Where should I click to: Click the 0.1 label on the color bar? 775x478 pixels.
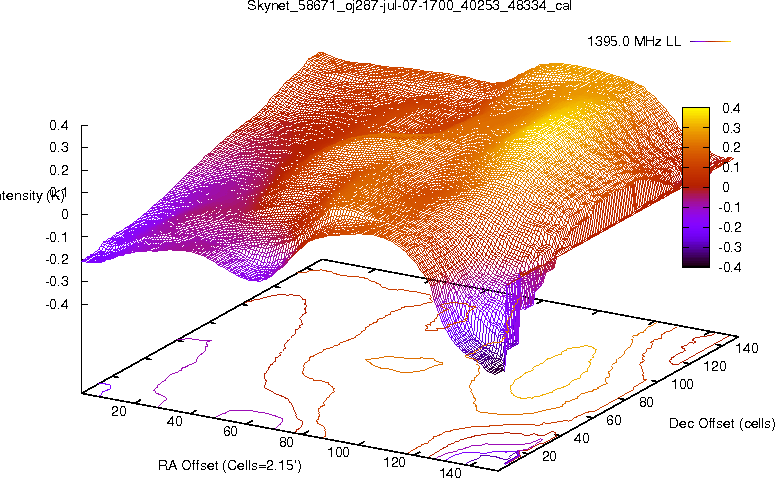731,168
